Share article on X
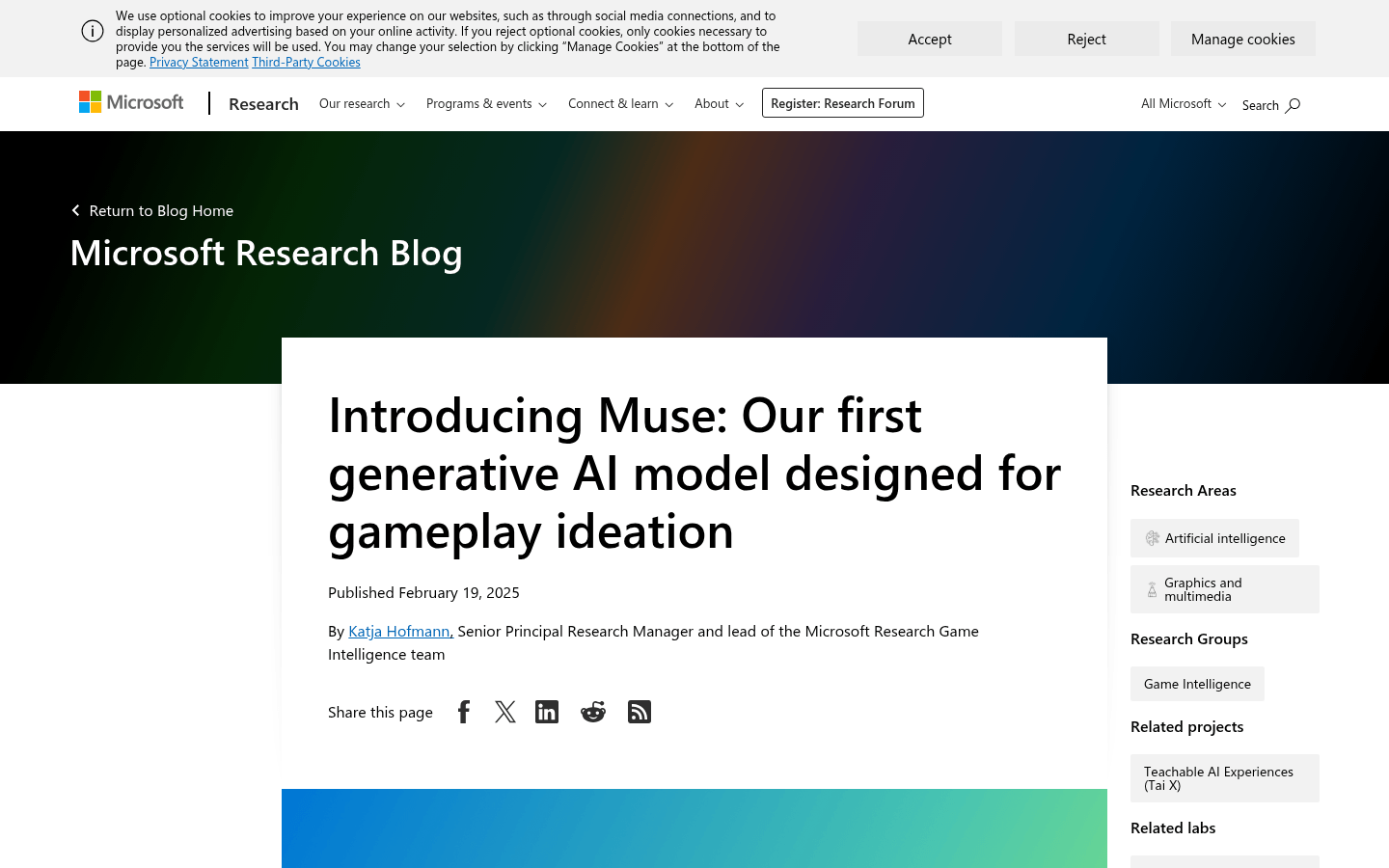The width and height of the screenshot is (1389, 868). tap(505, 712)
